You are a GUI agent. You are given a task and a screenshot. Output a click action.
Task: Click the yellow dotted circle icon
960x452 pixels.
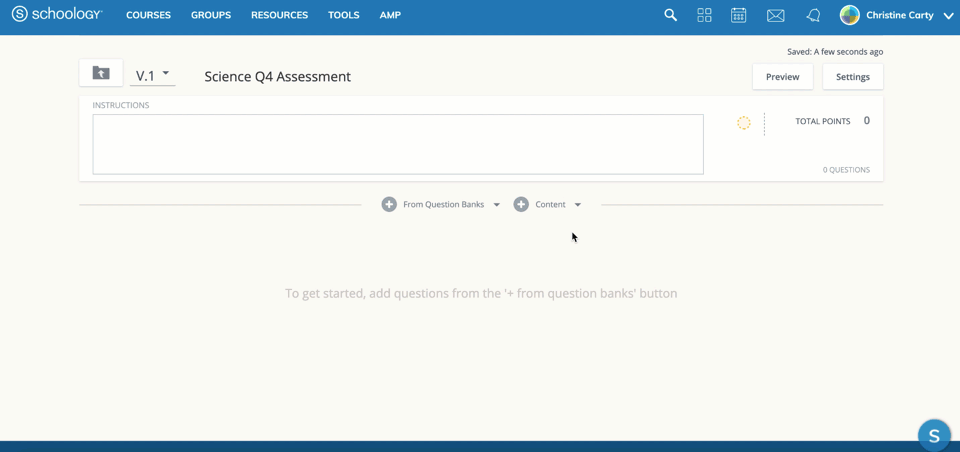pyautogui.click(x=744, y=123)
